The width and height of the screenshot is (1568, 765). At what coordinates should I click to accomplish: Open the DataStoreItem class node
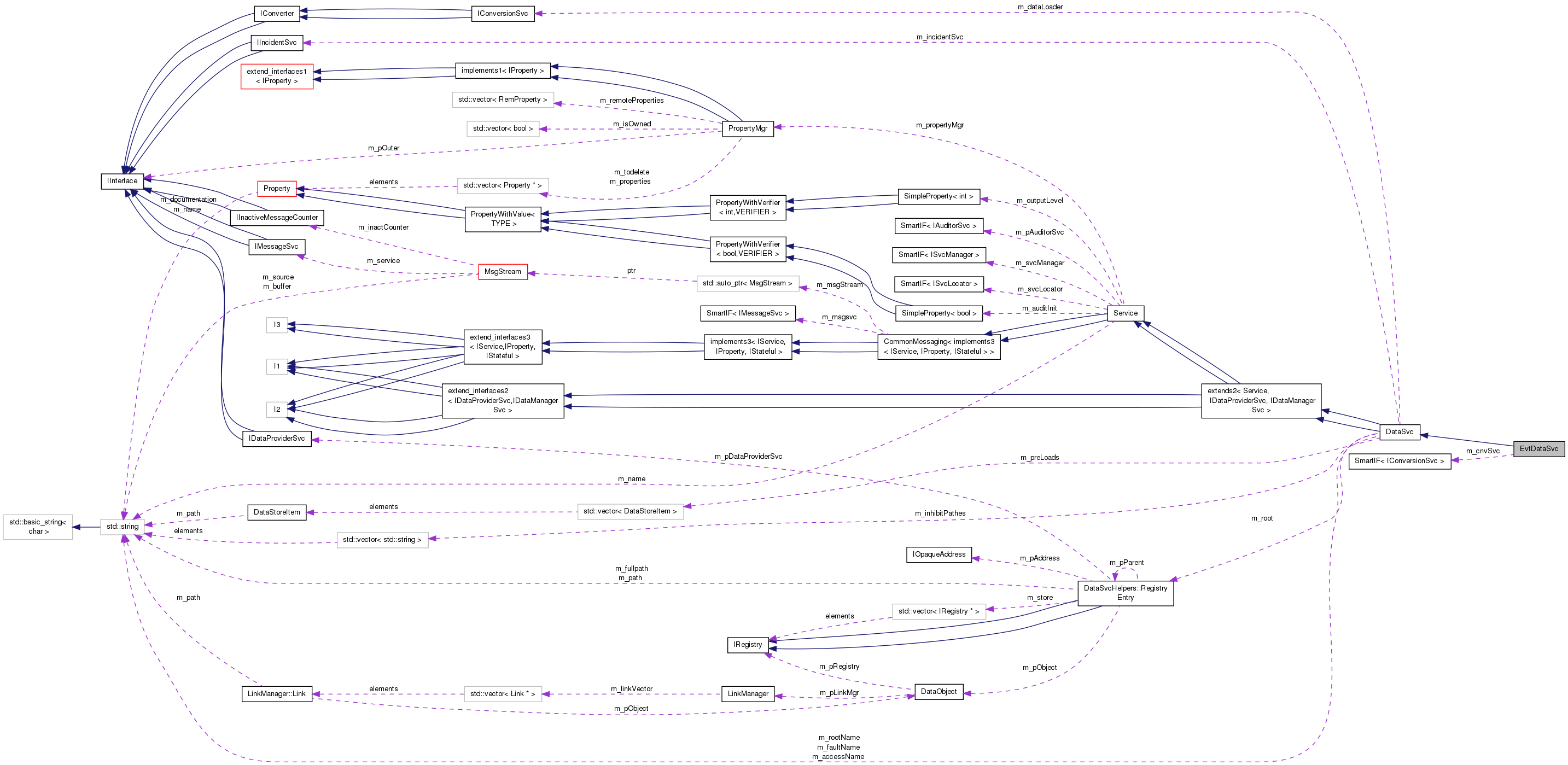277,512
